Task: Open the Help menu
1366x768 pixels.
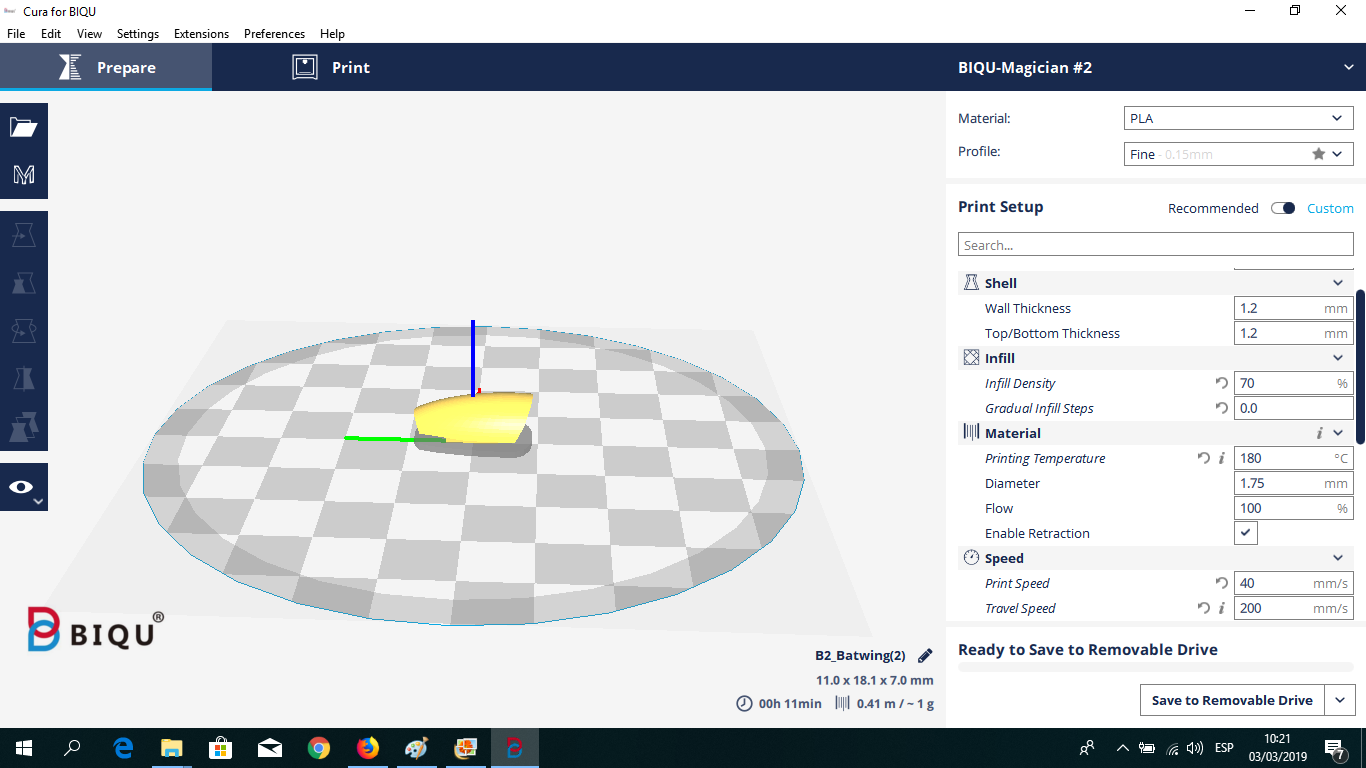Action: pyautogui.click(x=332, y=33)
